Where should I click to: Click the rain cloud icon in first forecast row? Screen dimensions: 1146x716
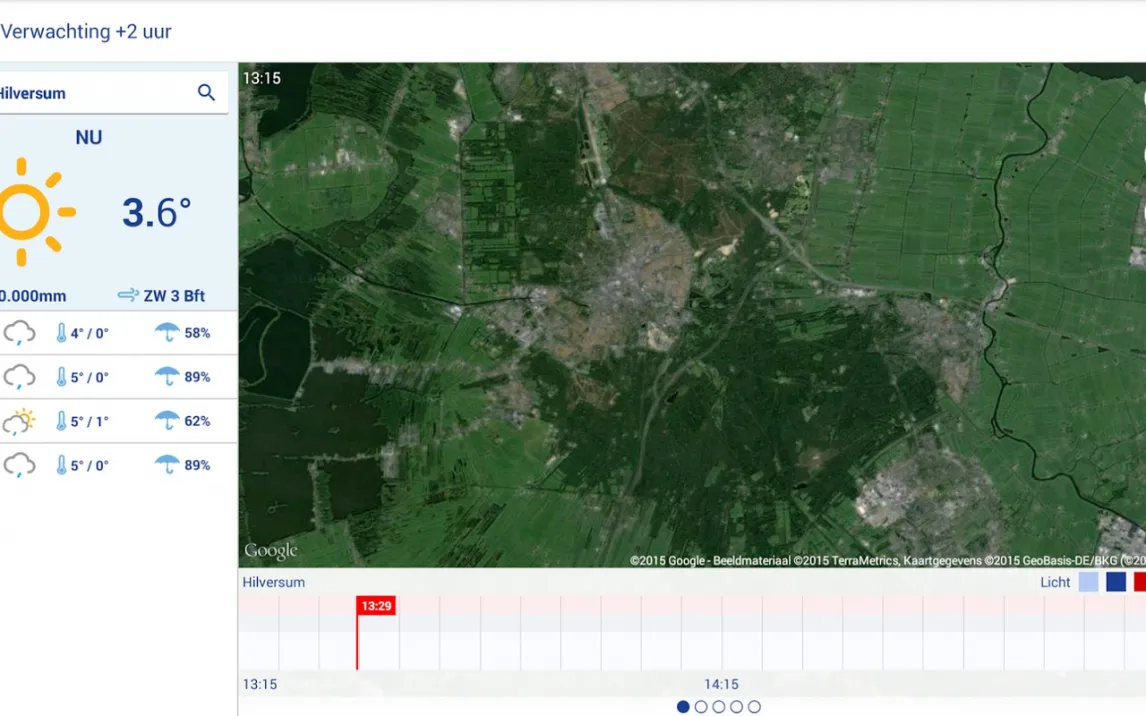pos(19,333)
